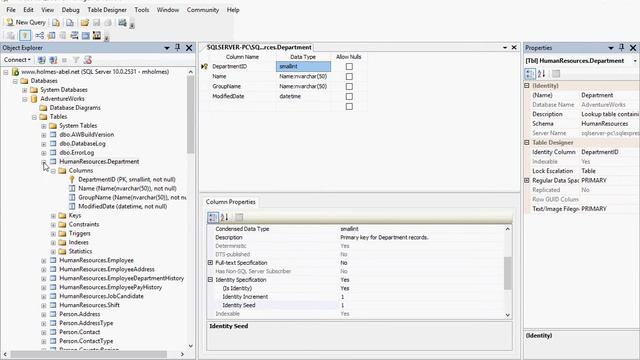Toggle Allow Nulls for DepartmentID

click(349, 66)
